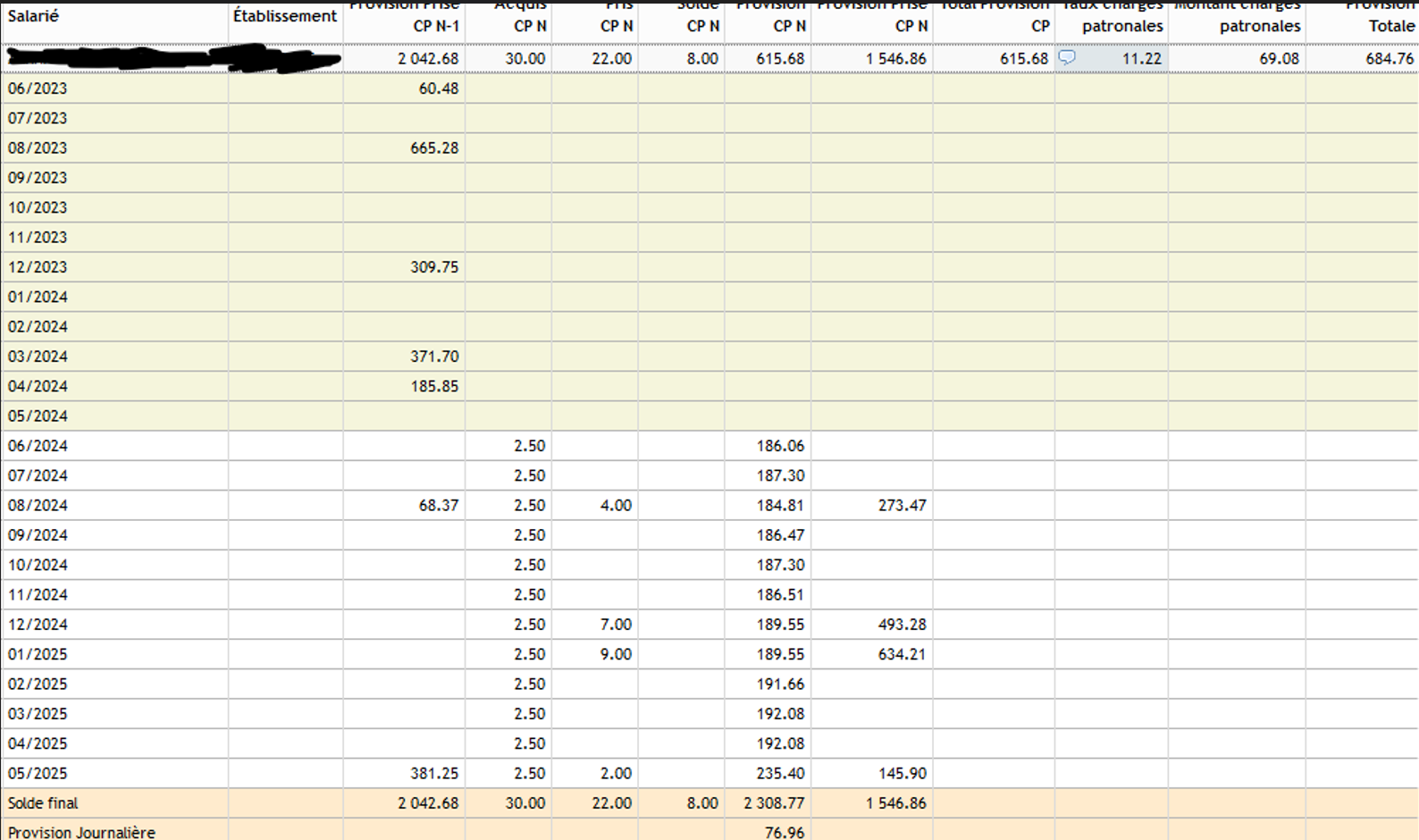Click the 7.00 days taken in 12/2024
This screenshot has width=1419, height=840.
616,625
